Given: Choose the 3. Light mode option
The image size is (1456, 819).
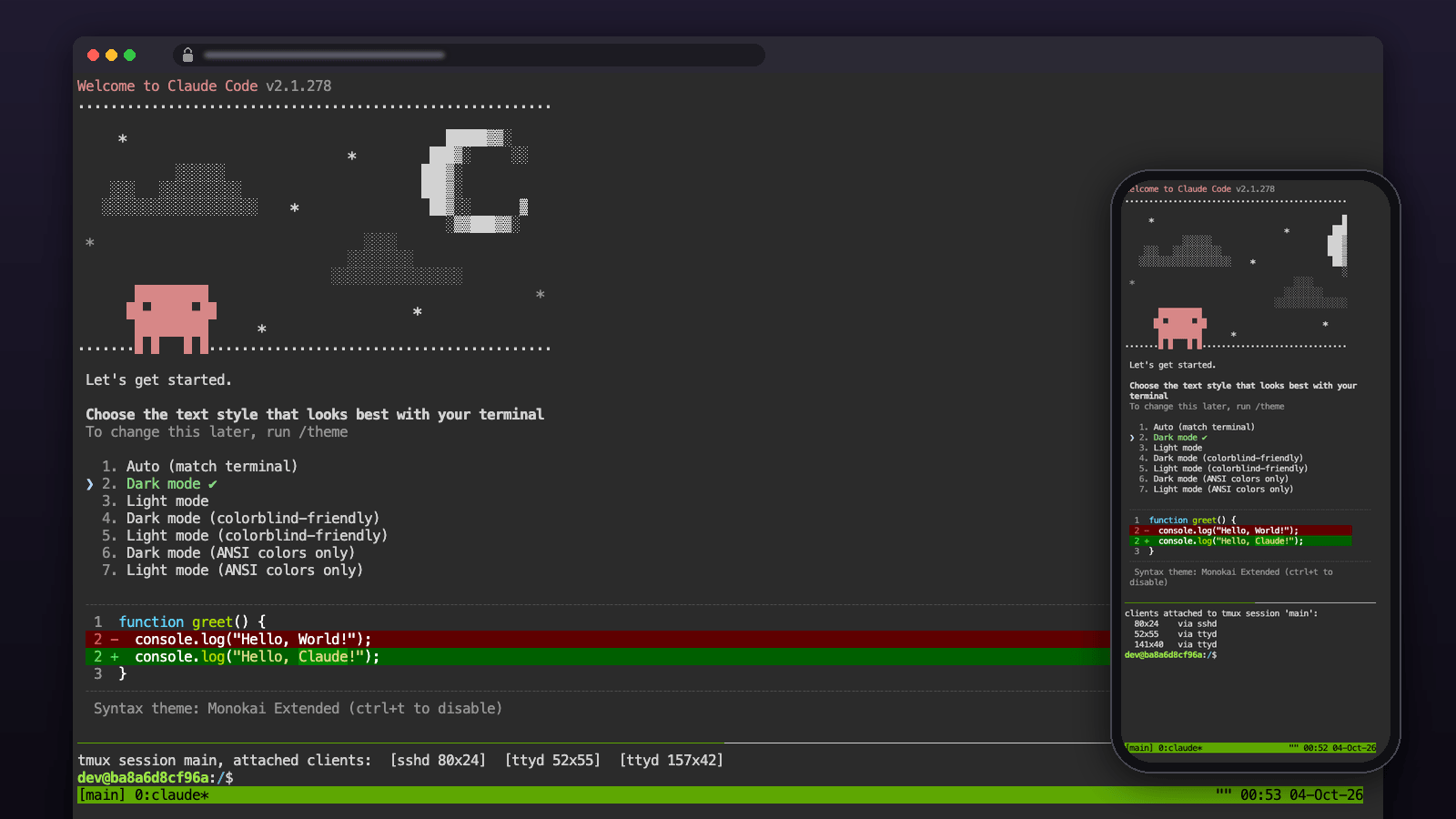Looking at the screenshot, I should (155, 500).
